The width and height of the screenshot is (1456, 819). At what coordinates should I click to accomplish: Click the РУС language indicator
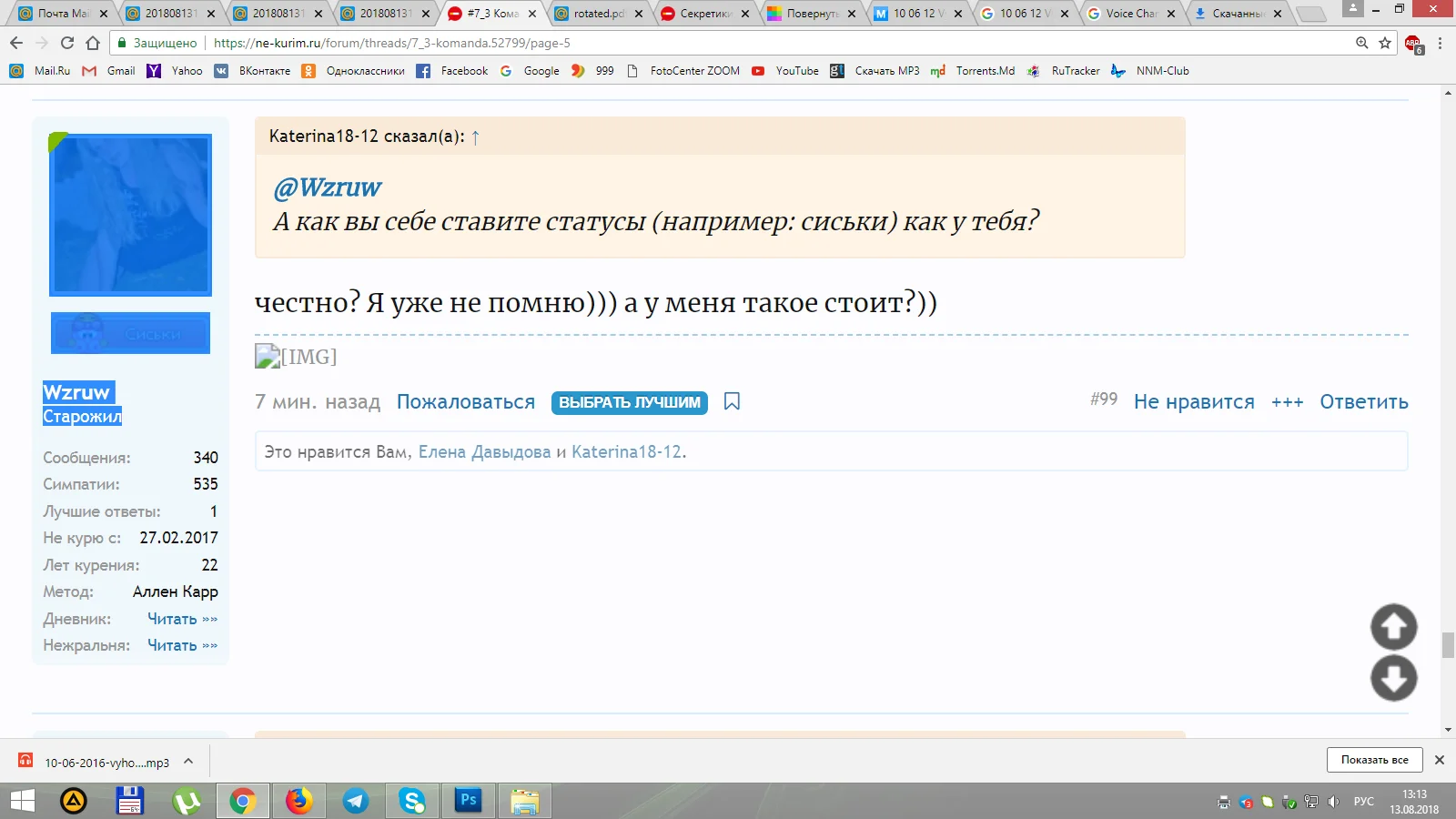pos(1364,802)
